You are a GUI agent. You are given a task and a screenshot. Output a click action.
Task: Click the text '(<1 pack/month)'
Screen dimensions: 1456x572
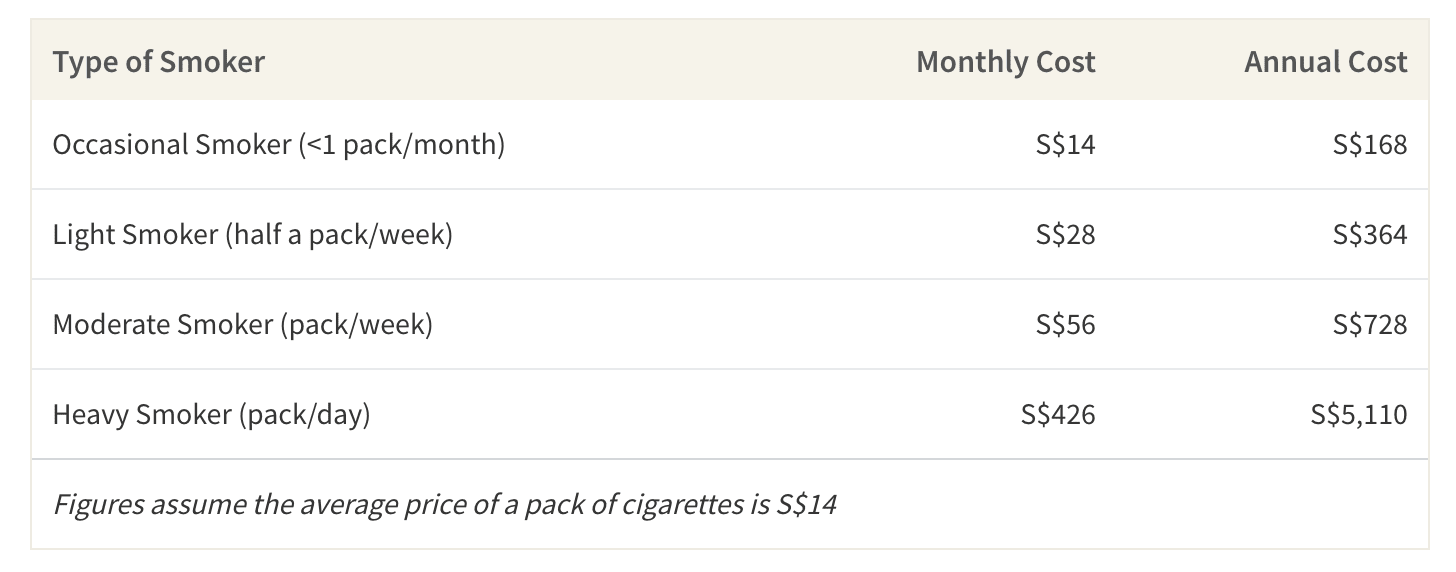[x=402, y=145]
